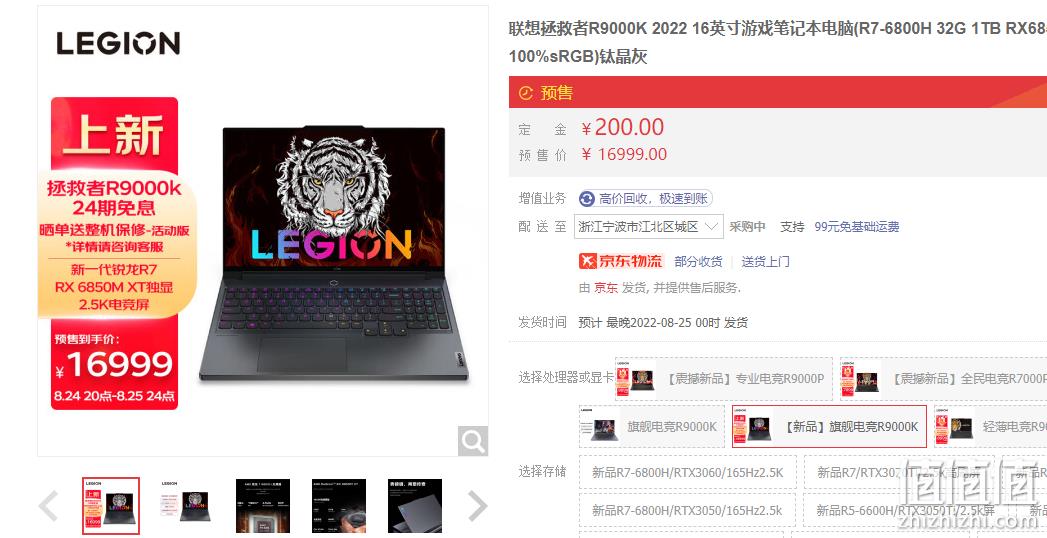The height and width of the screenshot is (538, 1047).
Task: Click the LEGION logo on product image
Action: pos(118,43)
